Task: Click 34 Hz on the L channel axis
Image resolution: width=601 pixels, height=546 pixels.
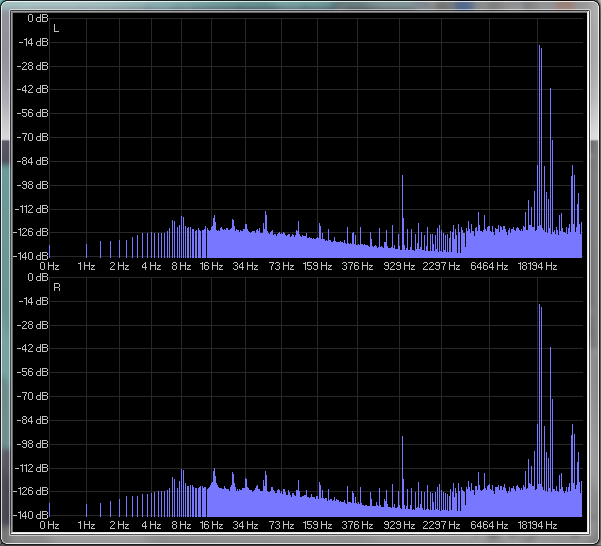Action: coord(245,266)
